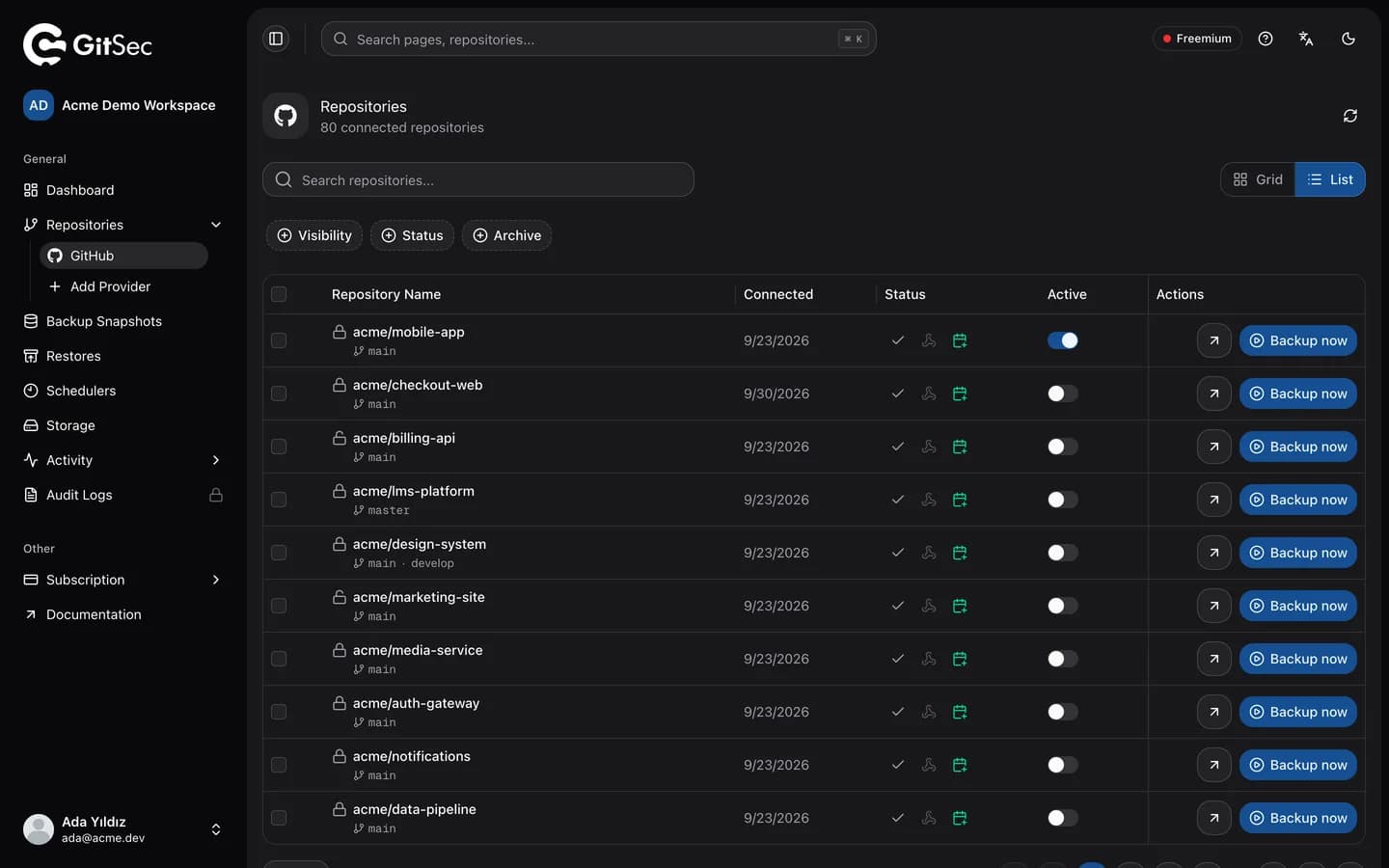Image resolution: width=1389 pixels, height=868 pixels.
Task: Open the Visibility filter dropdown
Action: pos(314,235)
